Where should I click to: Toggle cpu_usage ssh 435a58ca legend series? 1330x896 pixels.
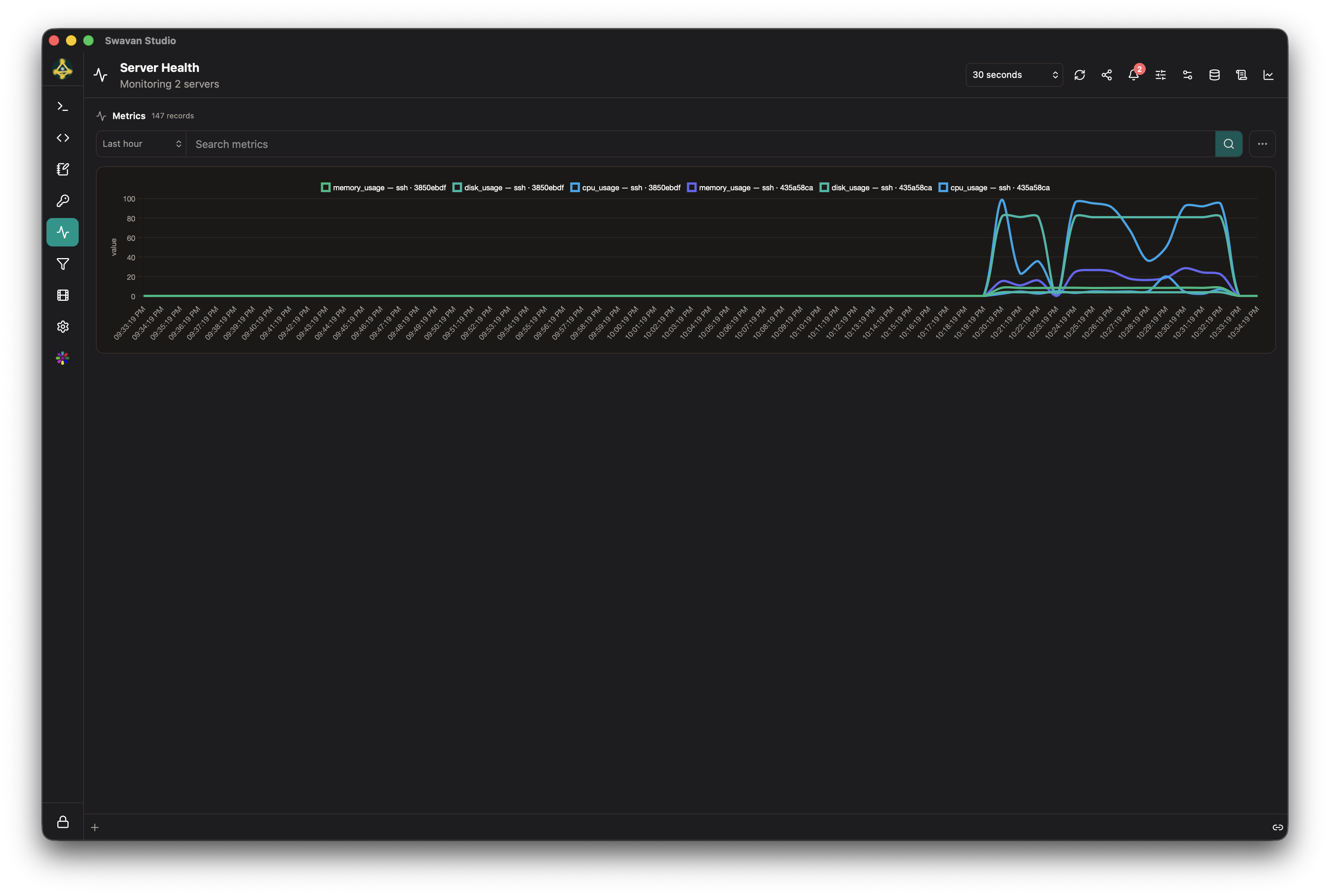994,187
